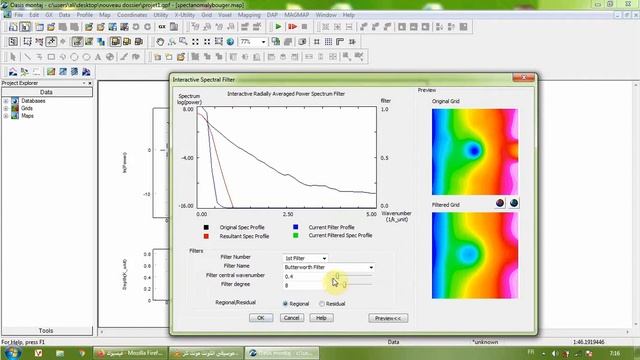The image size is (640, 360).
Task: Switch to the Data tab in Project Explorer
Action: click(47, 92)
